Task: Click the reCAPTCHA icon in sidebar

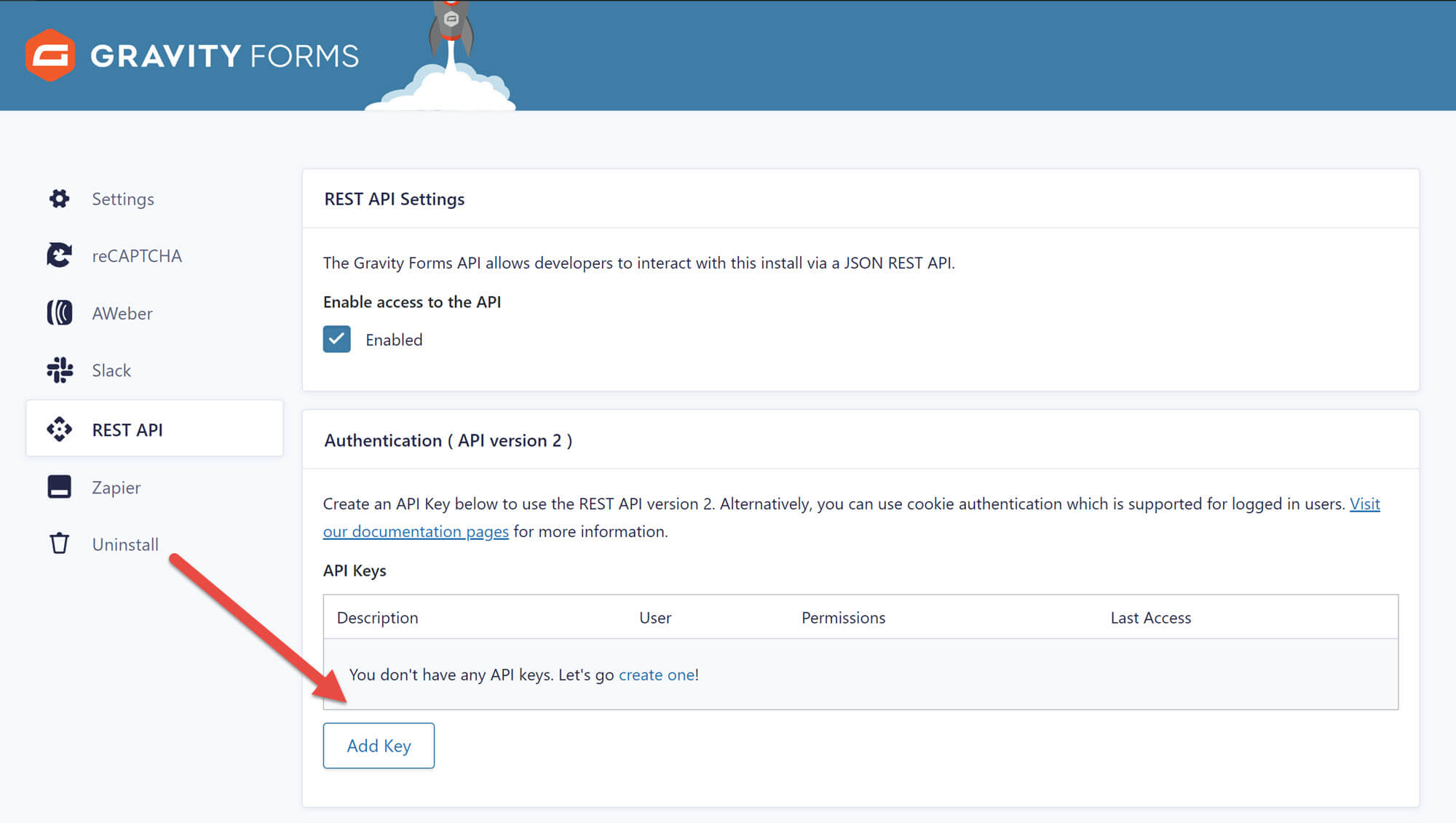Action: click(x=59, y=255)
